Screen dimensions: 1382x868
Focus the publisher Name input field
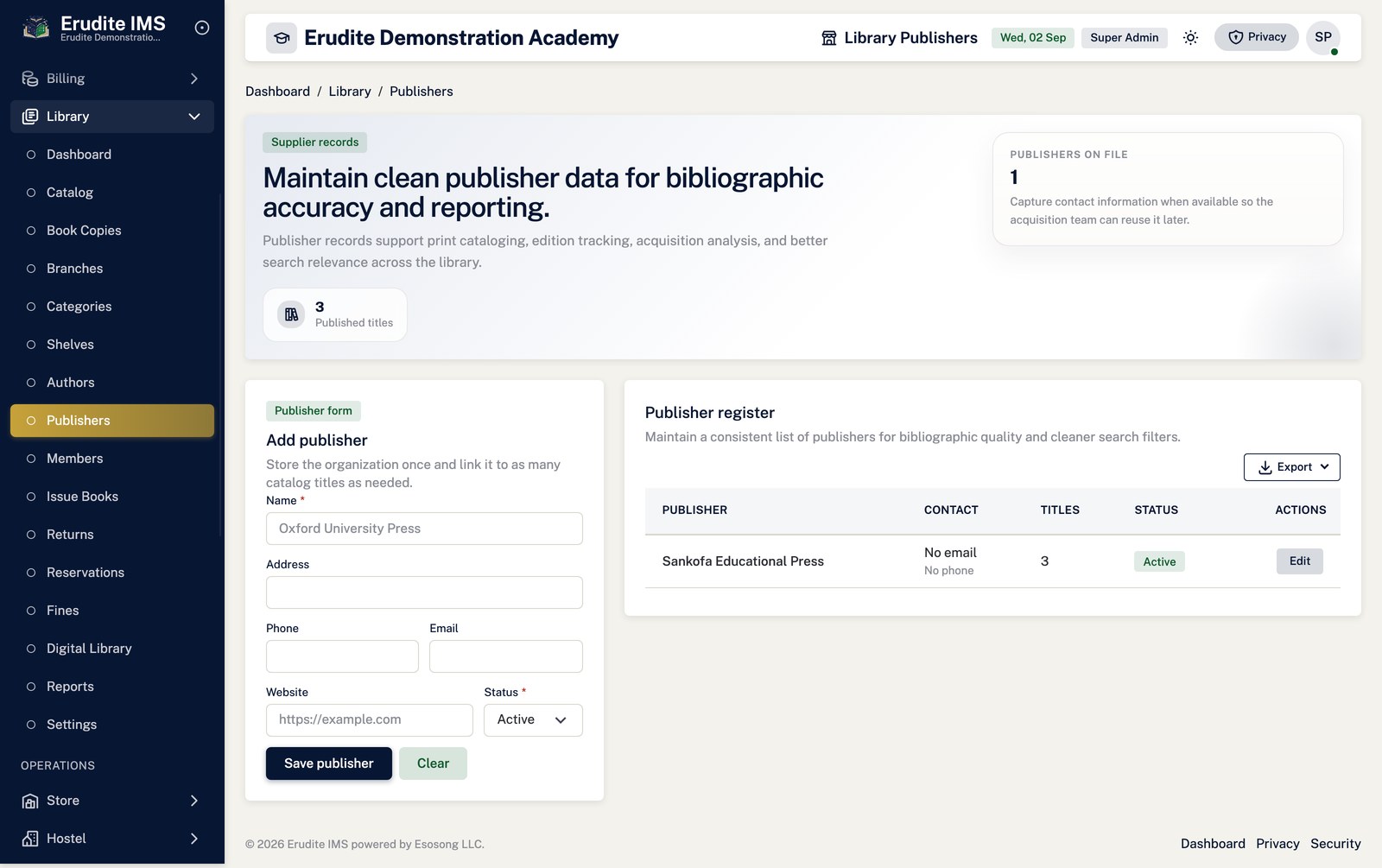point(424,529)
